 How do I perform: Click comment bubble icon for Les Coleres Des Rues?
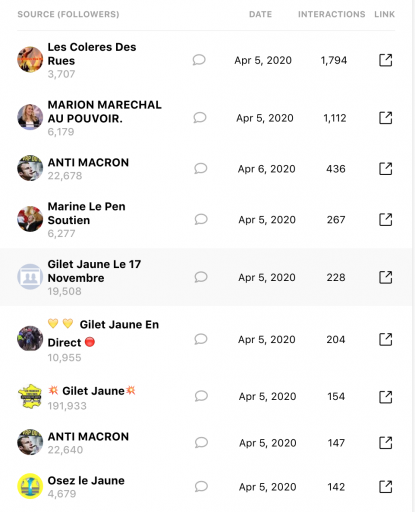click(x=199, y=60)
